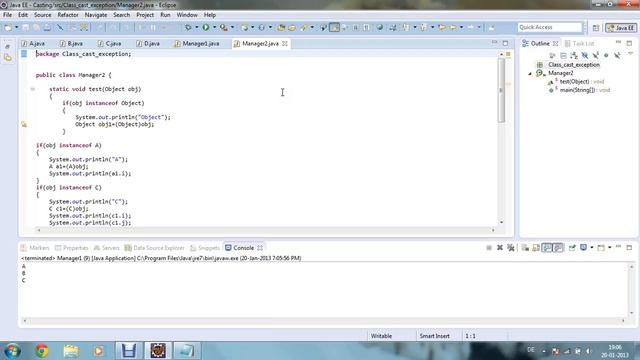Screen dimensions: 640x360
Task: Click the console horizontal scrollbar
Action: pos(324,321)
